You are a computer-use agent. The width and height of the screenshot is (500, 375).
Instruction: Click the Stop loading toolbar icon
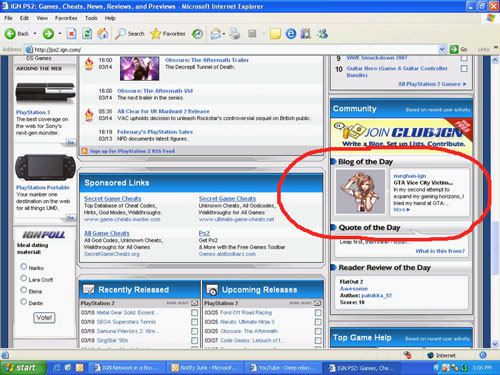[71, 34]
